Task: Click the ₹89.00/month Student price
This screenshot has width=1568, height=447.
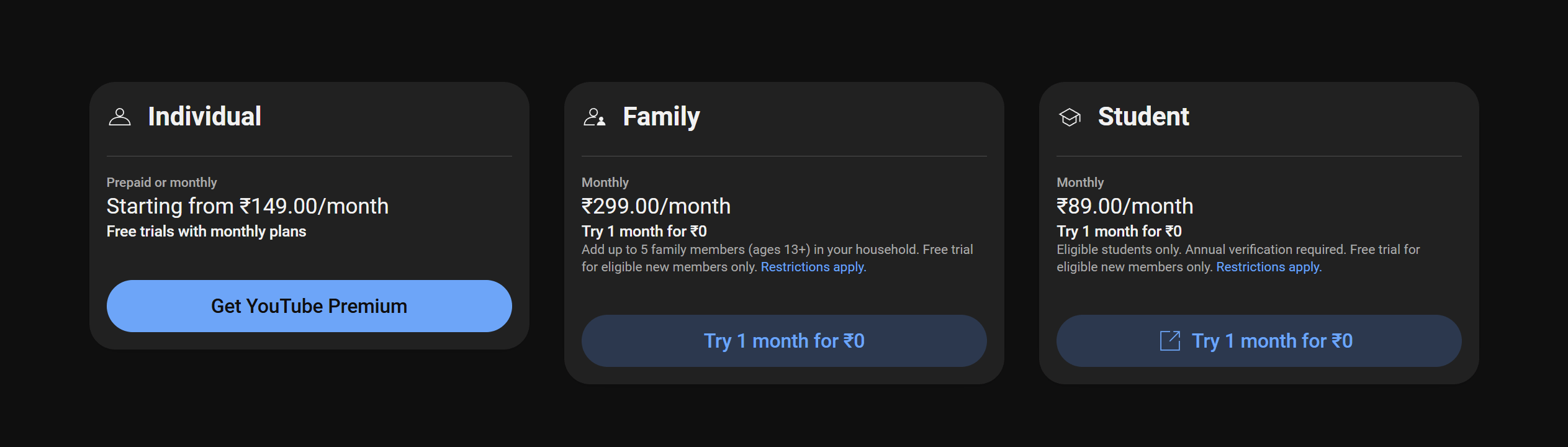Action: [1124, 206]
